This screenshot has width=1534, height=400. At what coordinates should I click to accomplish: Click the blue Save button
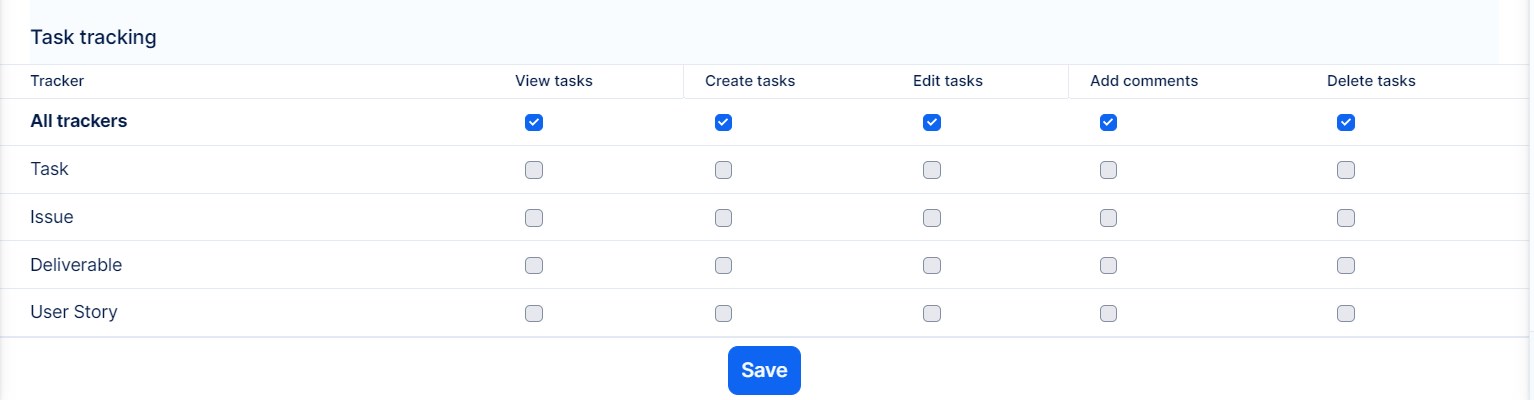click(764, 370)
